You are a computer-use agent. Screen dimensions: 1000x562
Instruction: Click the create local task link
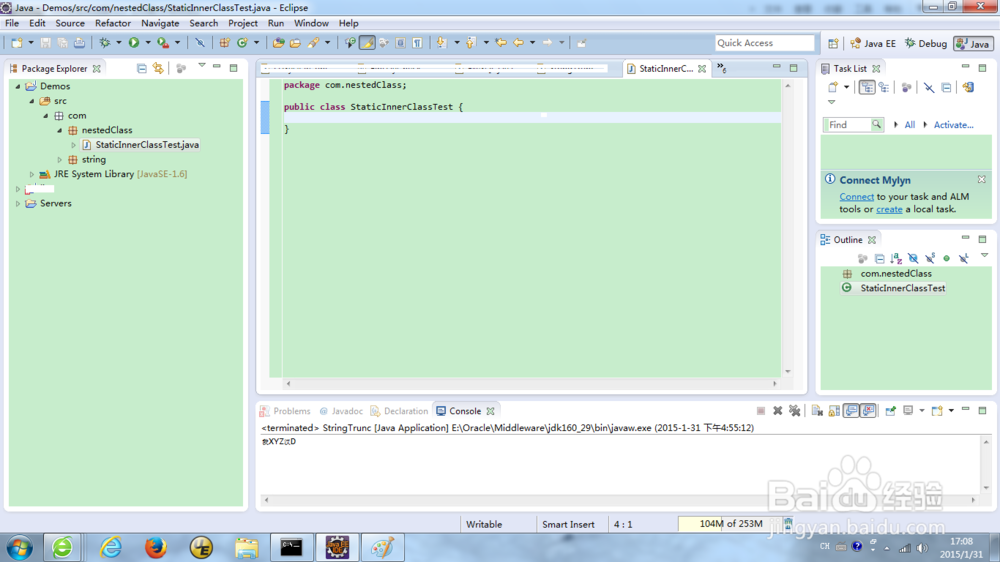point(889,209)
